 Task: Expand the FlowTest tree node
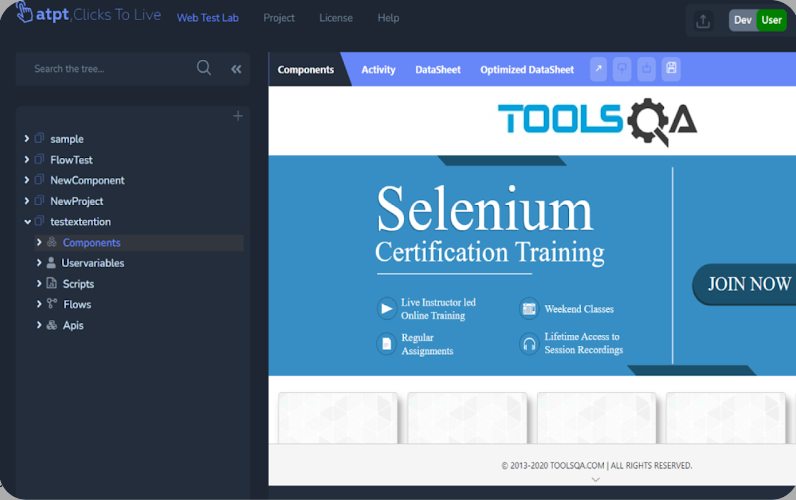26,159
